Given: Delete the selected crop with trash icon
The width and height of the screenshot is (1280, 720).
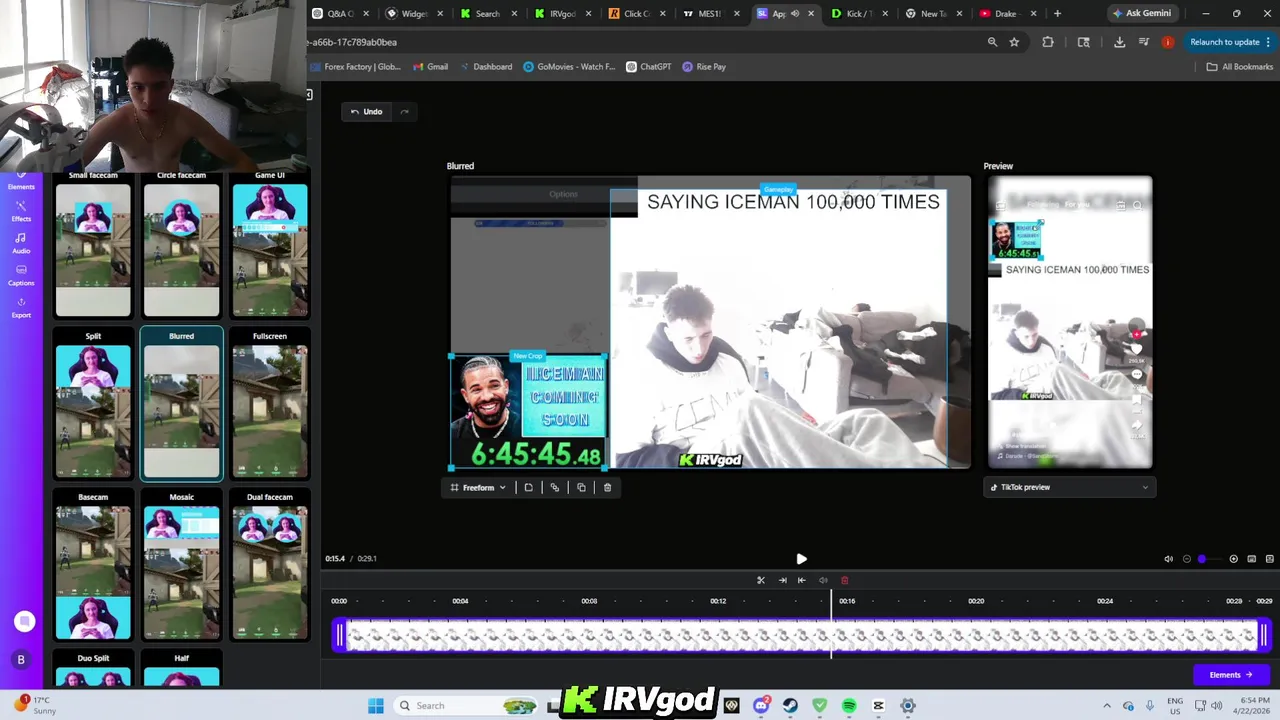Looking at the screenshot, I should click(607, 488).
